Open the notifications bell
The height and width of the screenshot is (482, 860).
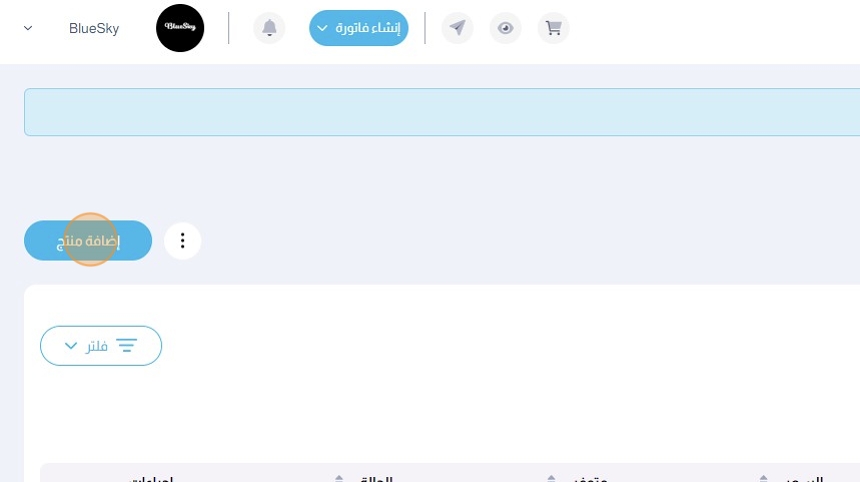point(269,28)
